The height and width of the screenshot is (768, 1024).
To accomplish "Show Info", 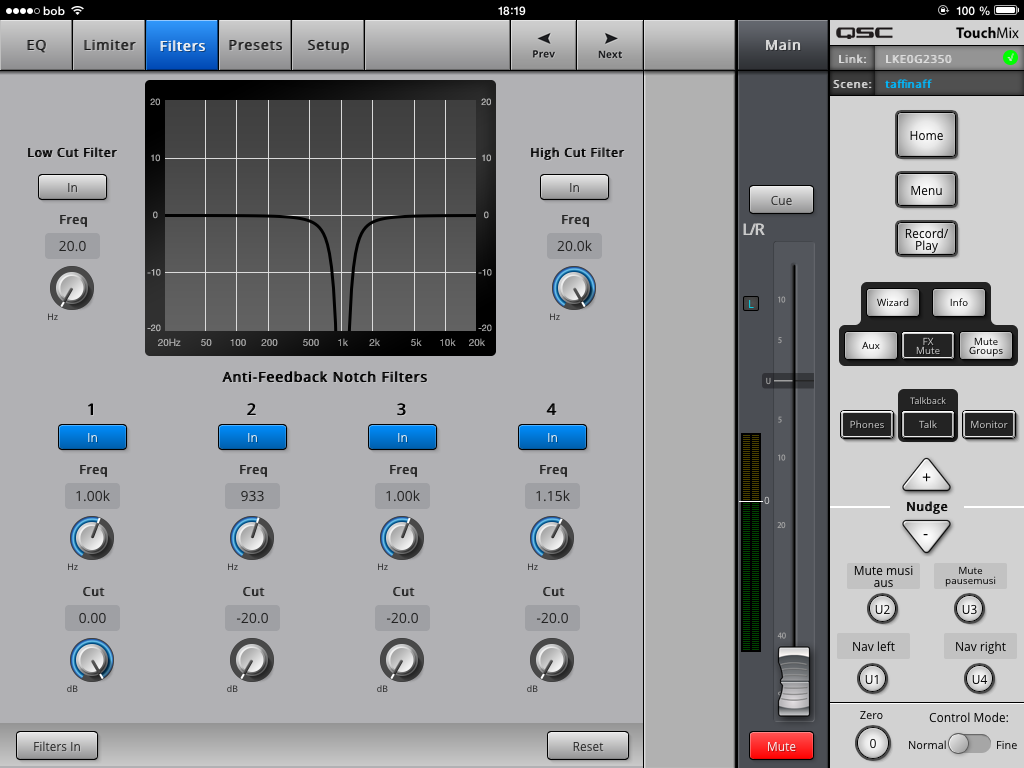I will pyautogui.click(x=959, y=302).
